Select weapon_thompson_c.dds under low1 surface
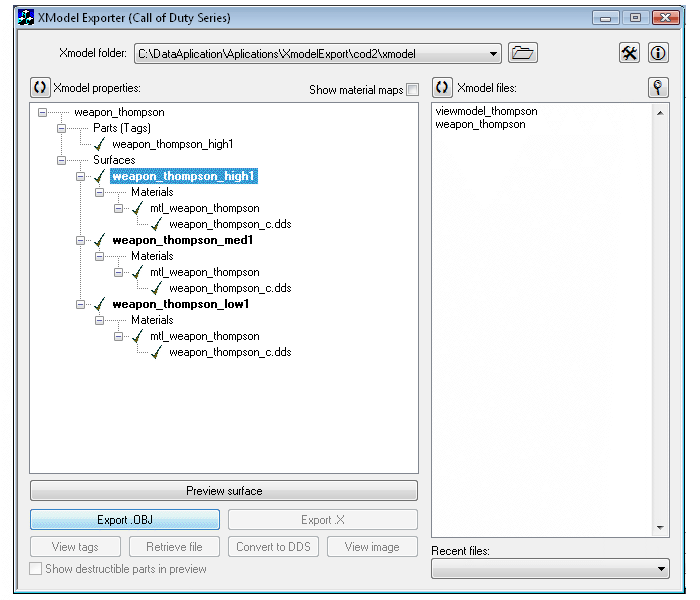Screen dimensions: 700x600 (x=230, y=352)
